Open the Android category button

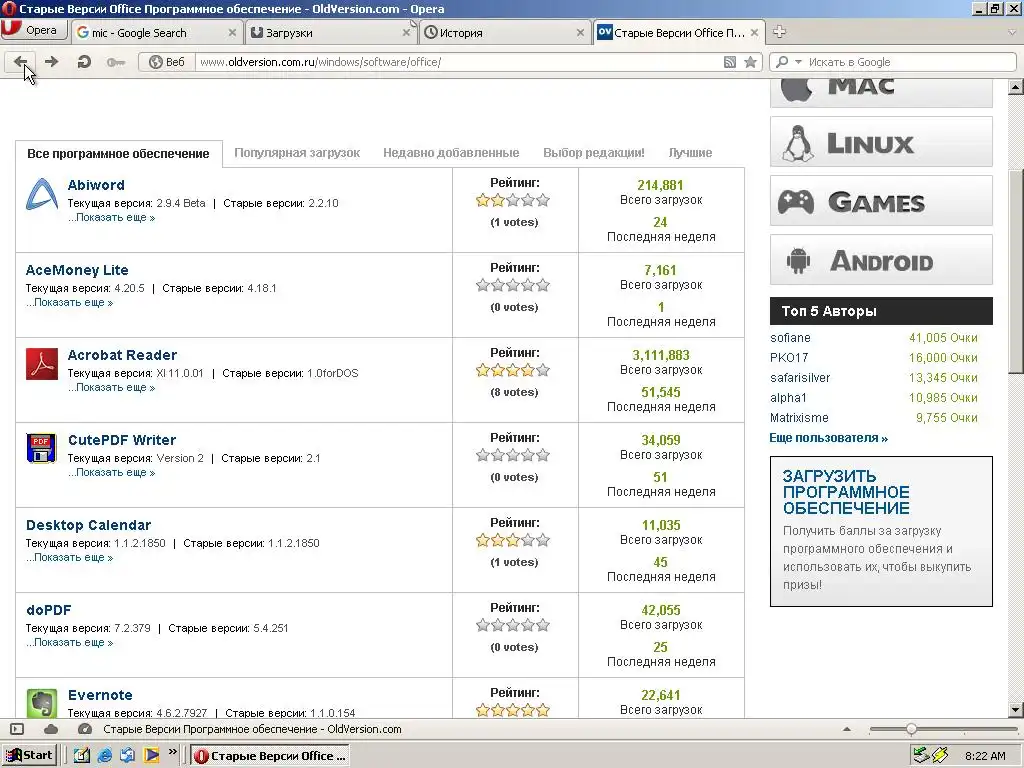click(881, 260)
